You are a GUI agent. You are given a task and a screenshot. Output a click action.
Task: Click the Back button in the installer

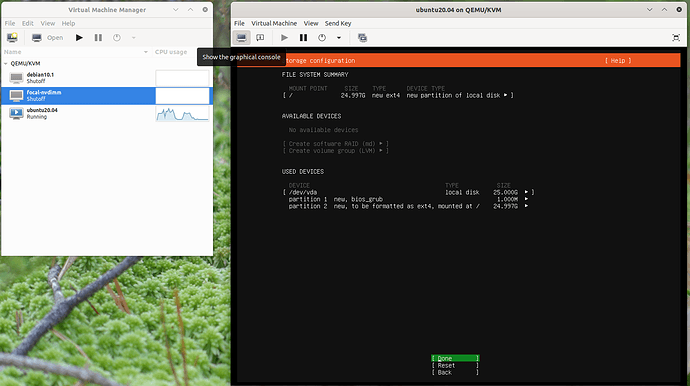coord(455,373)
